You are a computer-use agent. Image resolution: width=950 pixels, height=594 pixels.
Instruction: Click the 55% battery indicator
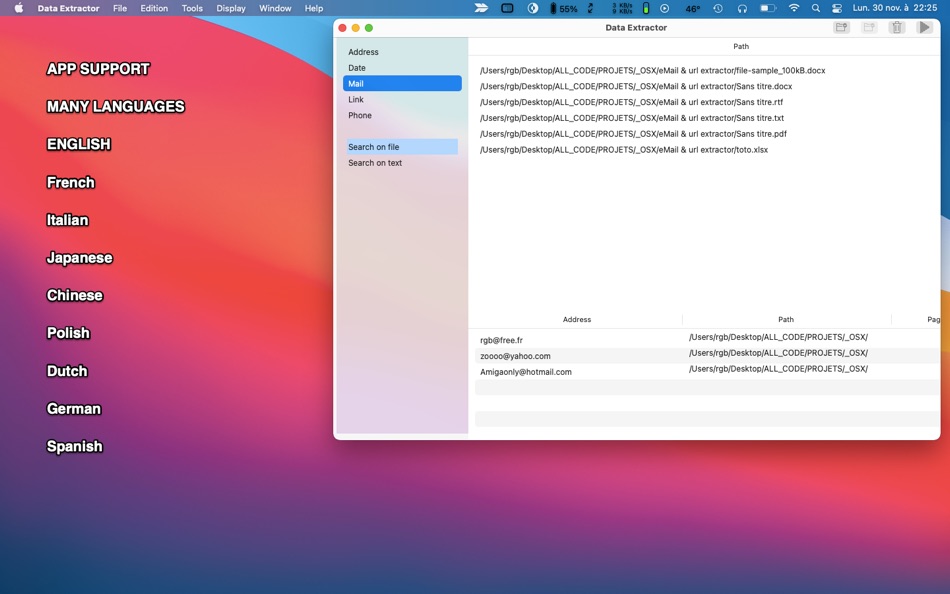[x=563, y=8]
